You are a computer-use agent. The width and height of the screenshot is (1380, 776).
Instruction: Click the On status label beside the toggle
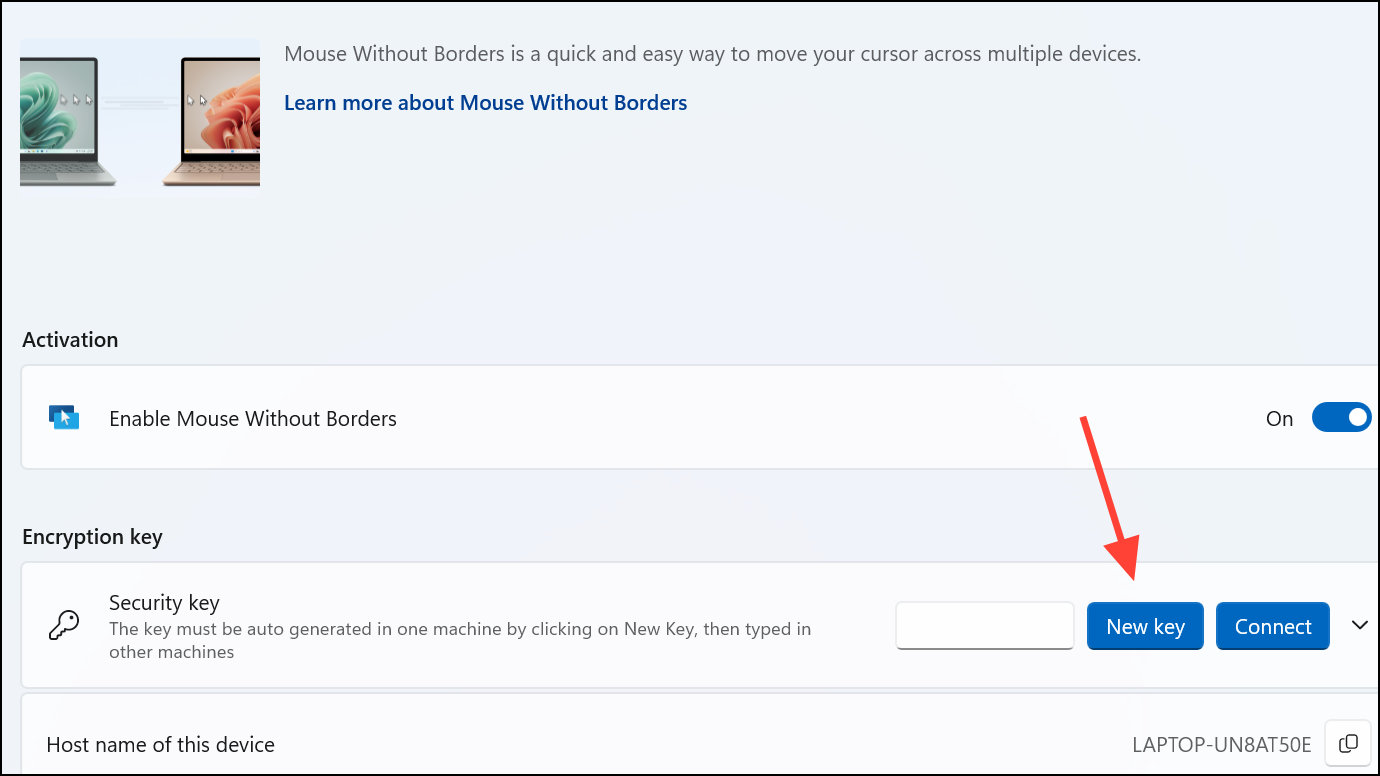(x=1280, y=419)
